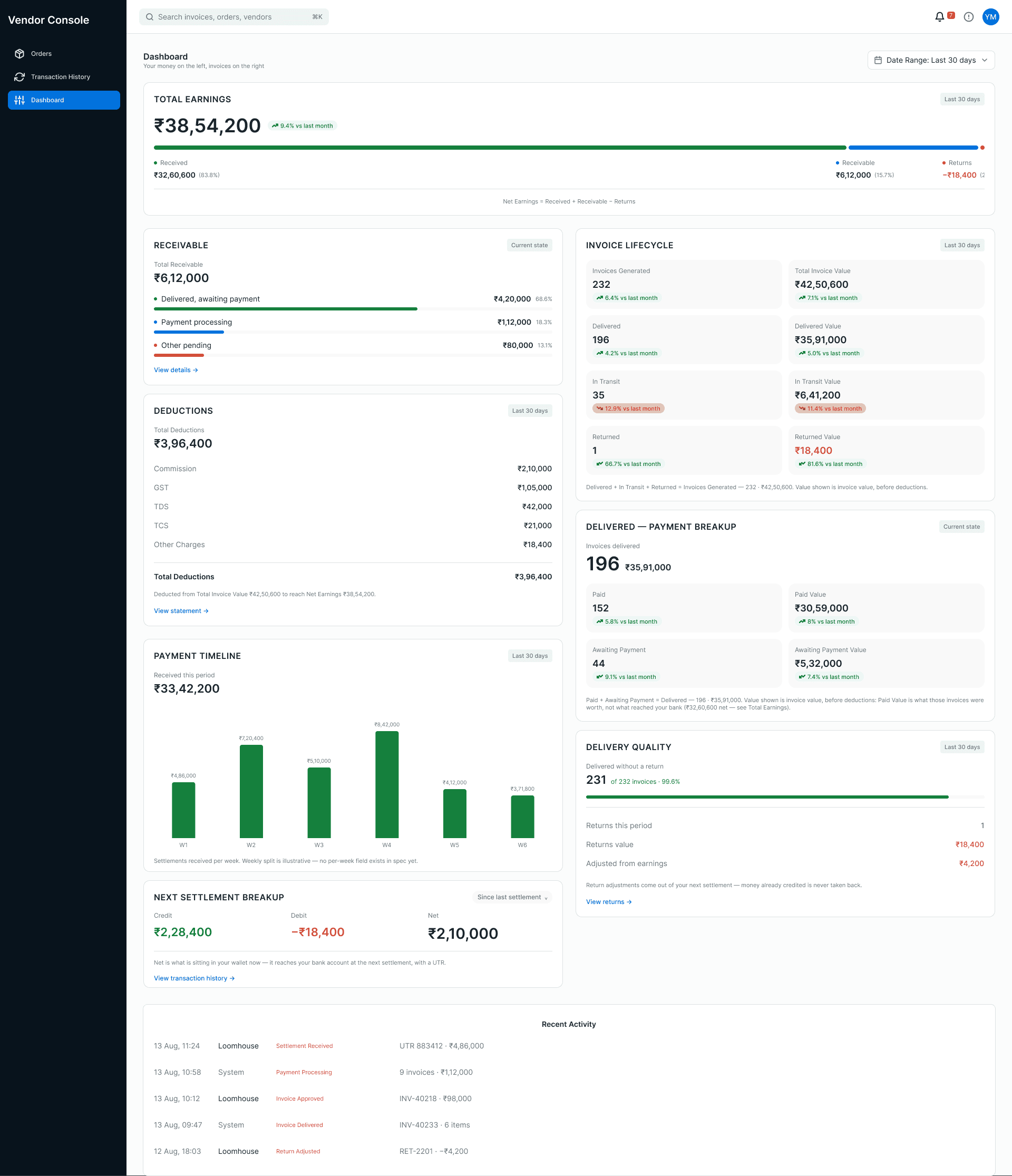Click the Dashboard sliders icon

point(20,101)
